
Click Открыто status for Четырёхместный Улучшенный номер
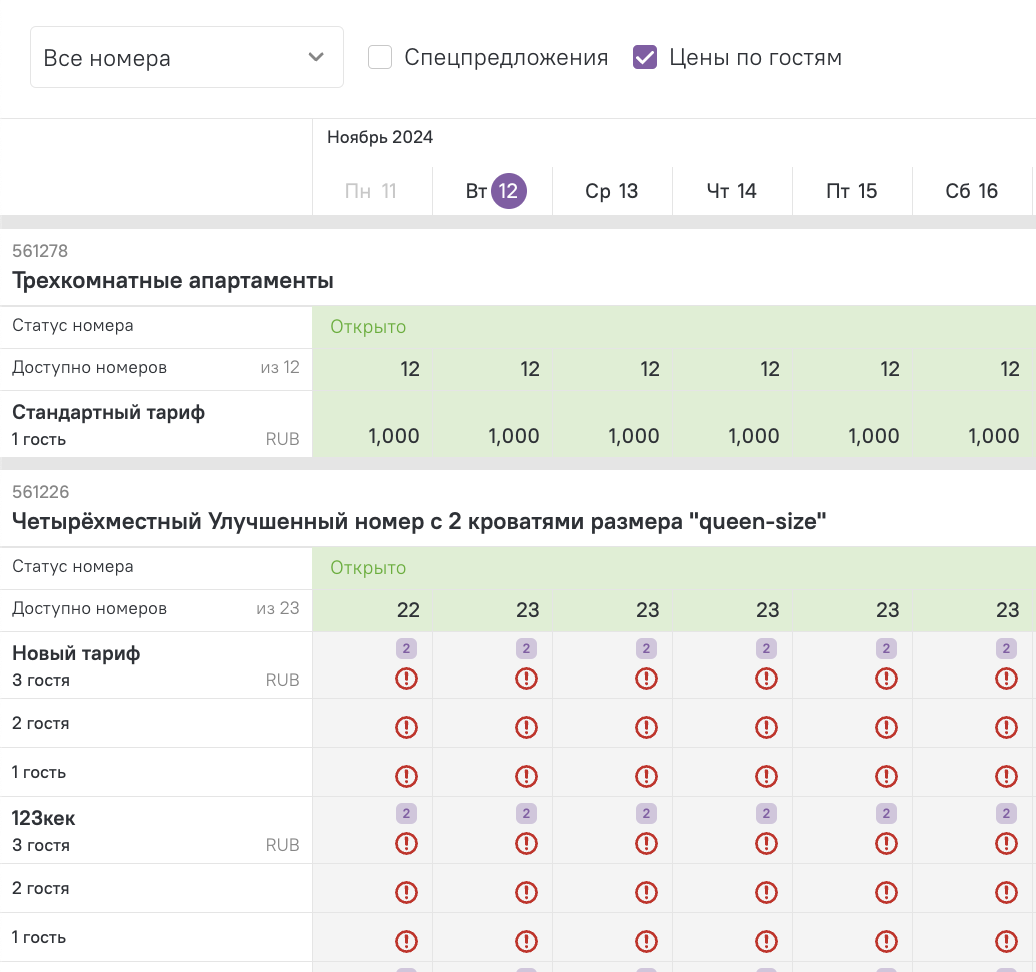[x=368, y=568]
